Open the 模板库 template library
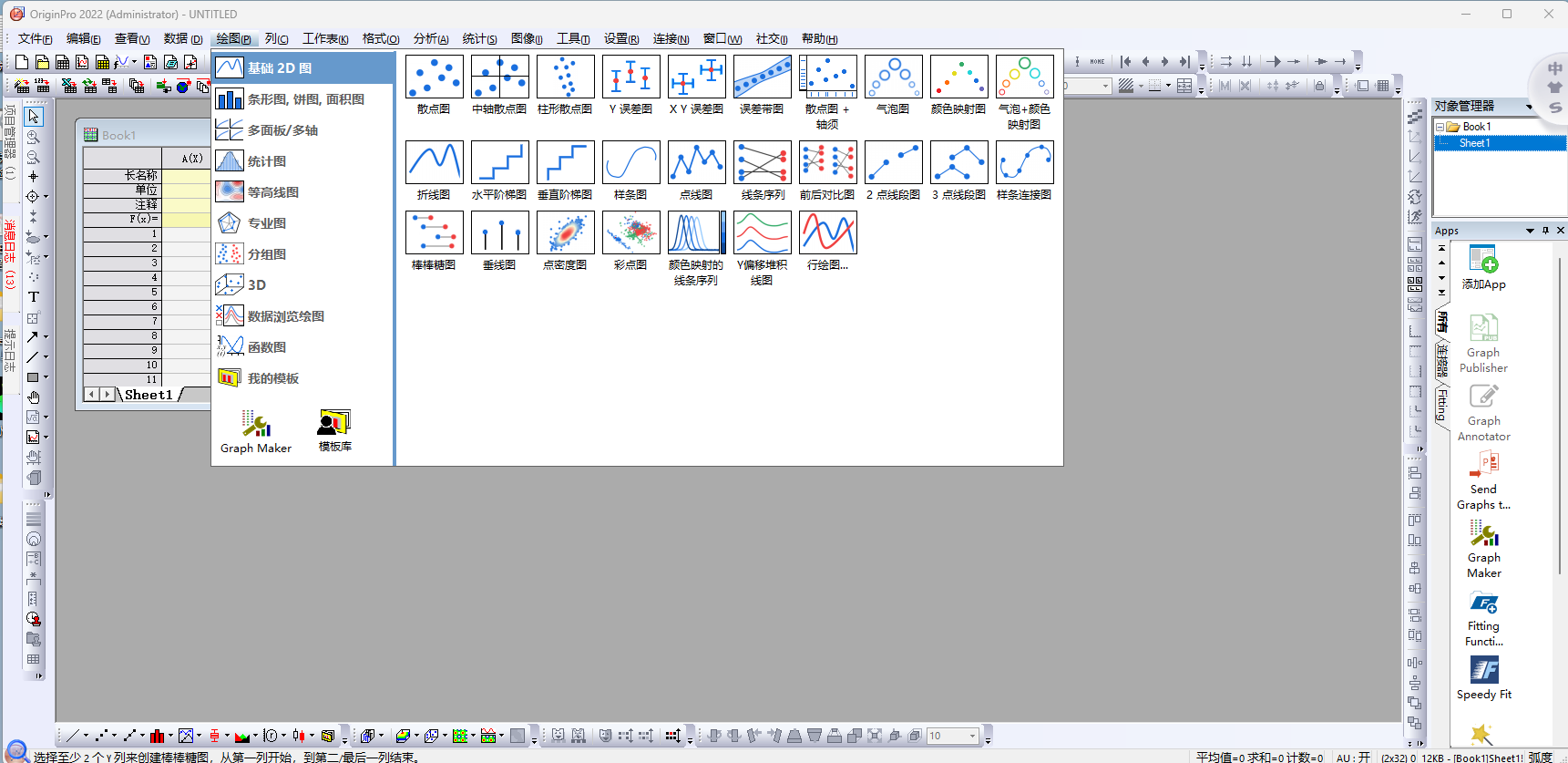 point(334,430)
